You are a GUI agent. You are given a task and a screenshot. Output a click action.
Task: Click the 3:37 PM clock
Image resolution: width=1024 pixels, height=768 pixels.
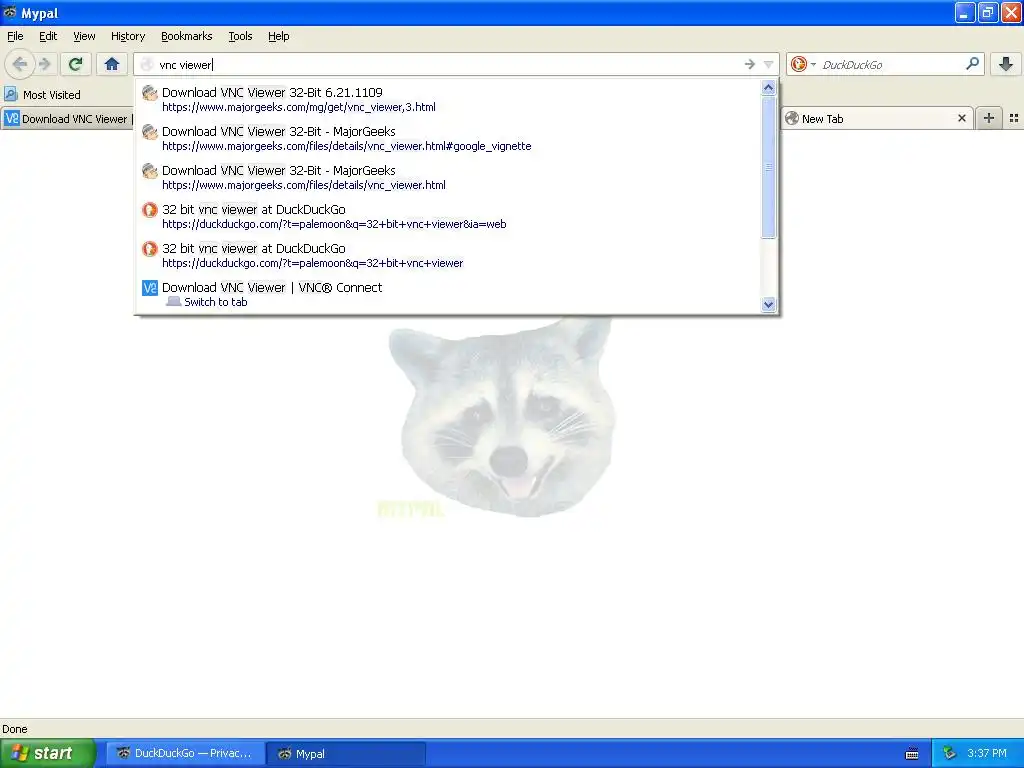987,754
